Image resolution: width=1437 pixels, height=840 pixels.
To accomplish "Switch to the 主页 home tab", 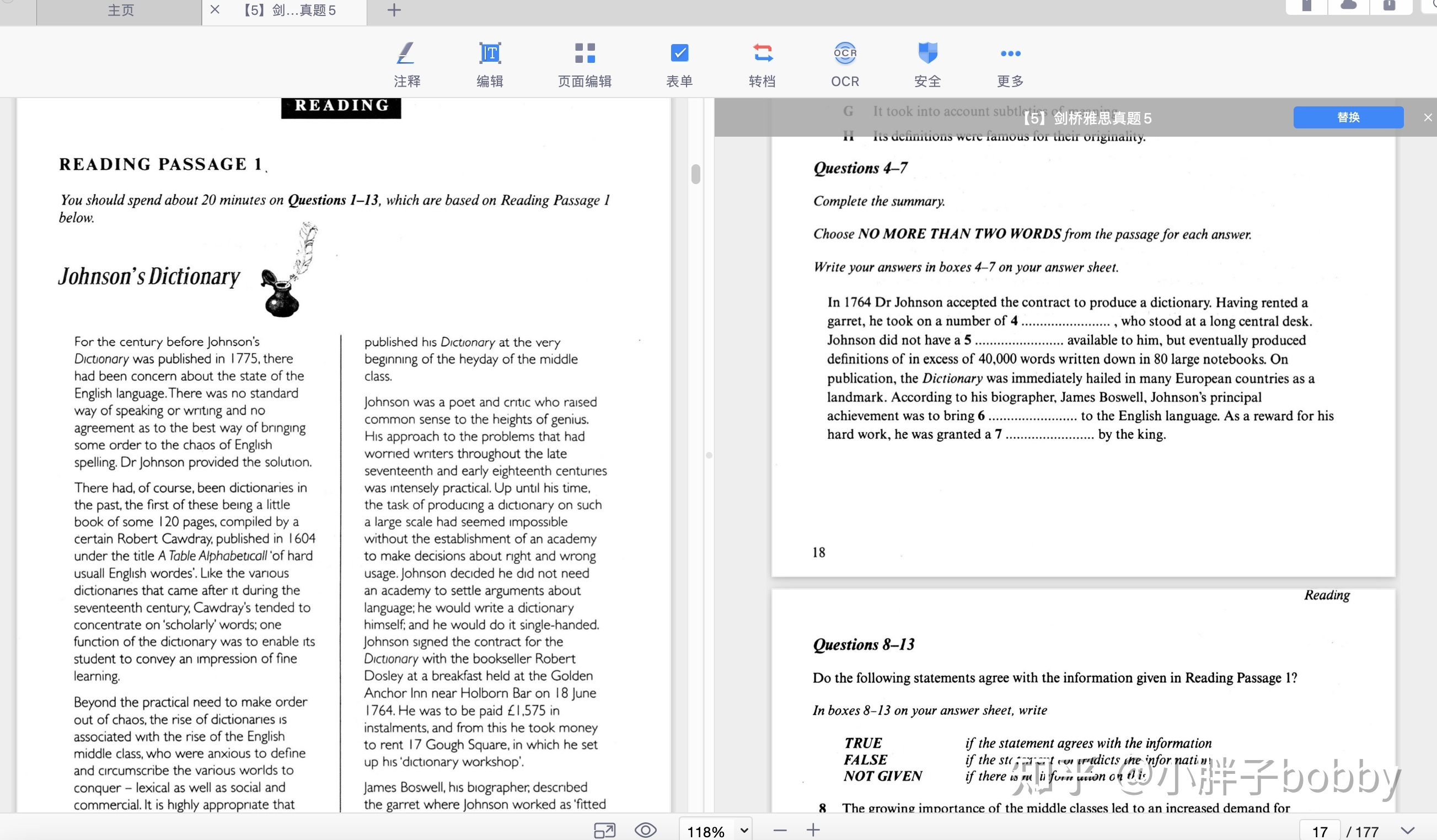I will pyautogui.click(x=120, y=10).
